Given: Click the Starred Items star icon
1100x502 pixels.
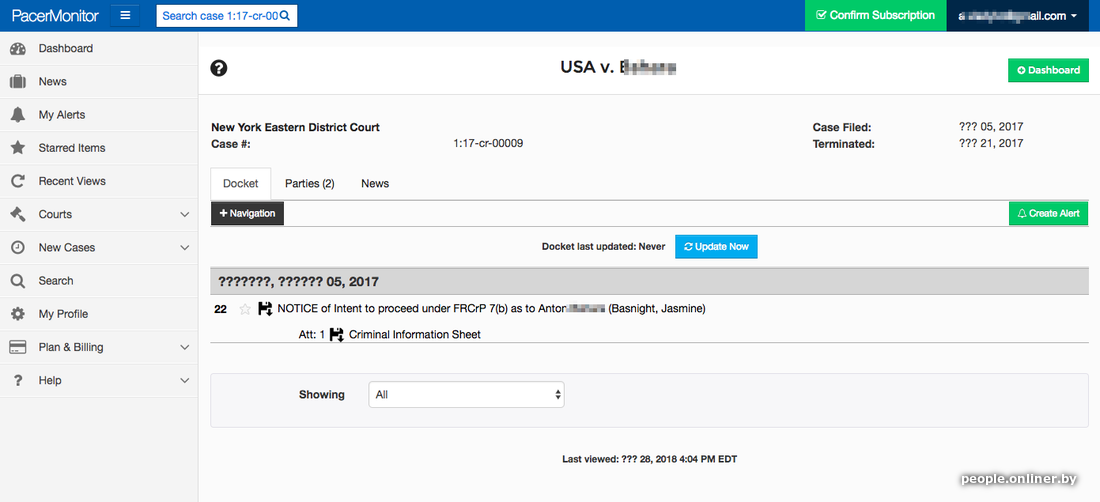Looking at the screenshot, I should pos(18,148).
